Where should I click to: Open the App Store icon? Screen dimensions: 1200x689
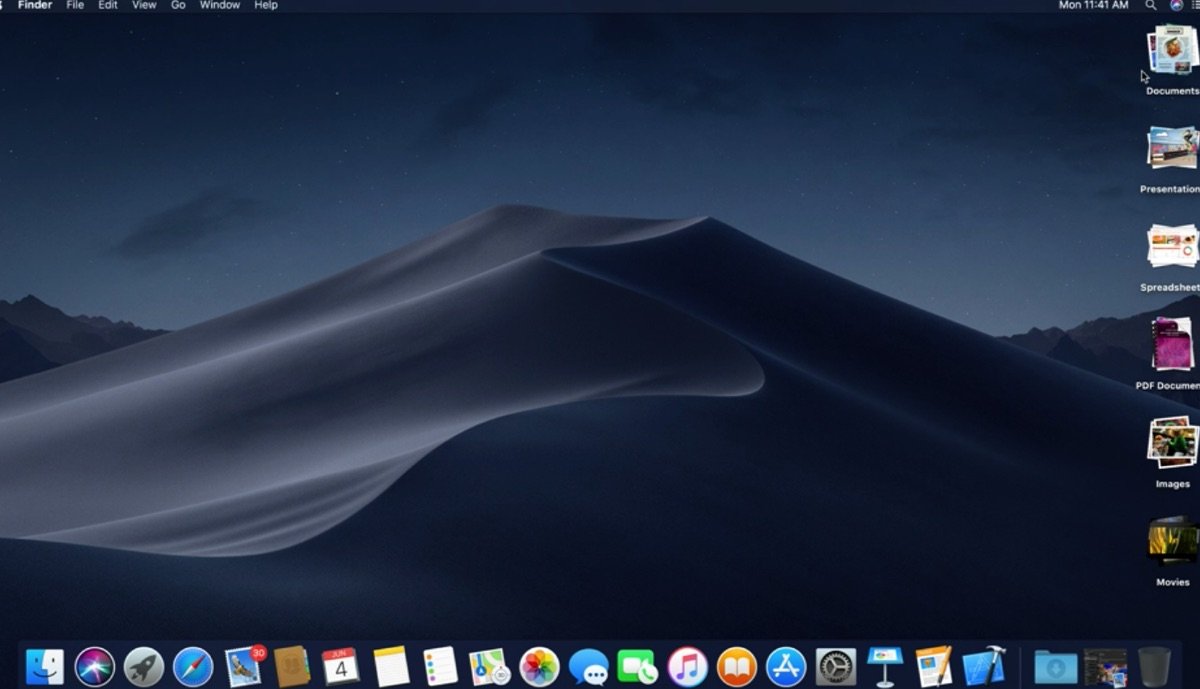[x=786, y=666]
